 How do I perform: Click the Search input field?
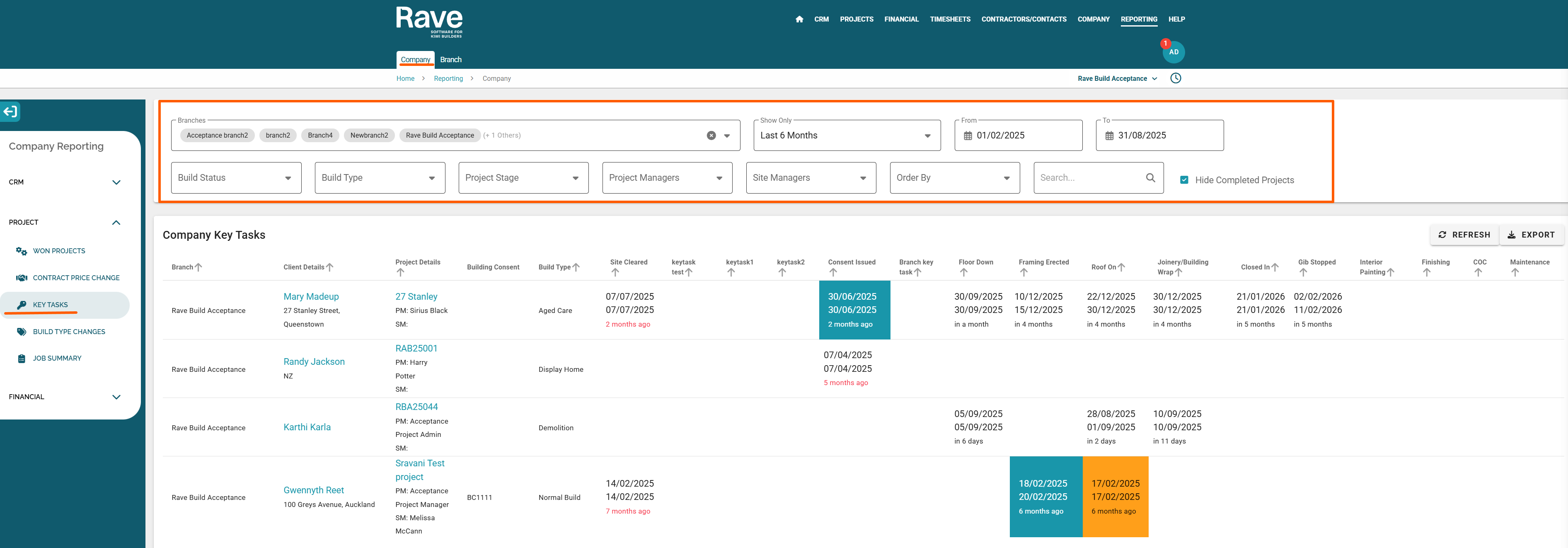pos(1088,178)
